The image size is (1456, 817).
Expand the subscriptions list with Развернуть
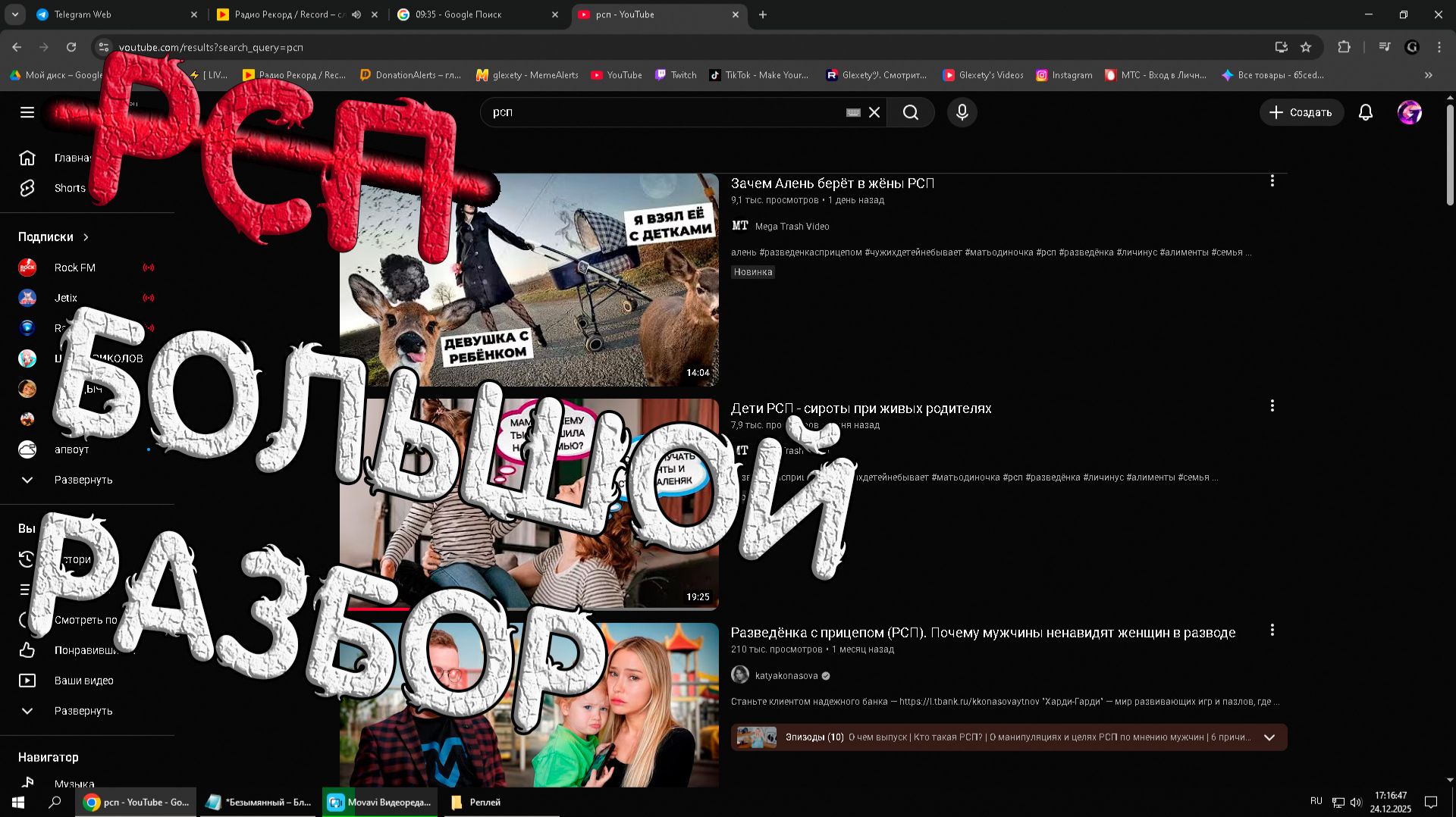click(83, 480)
